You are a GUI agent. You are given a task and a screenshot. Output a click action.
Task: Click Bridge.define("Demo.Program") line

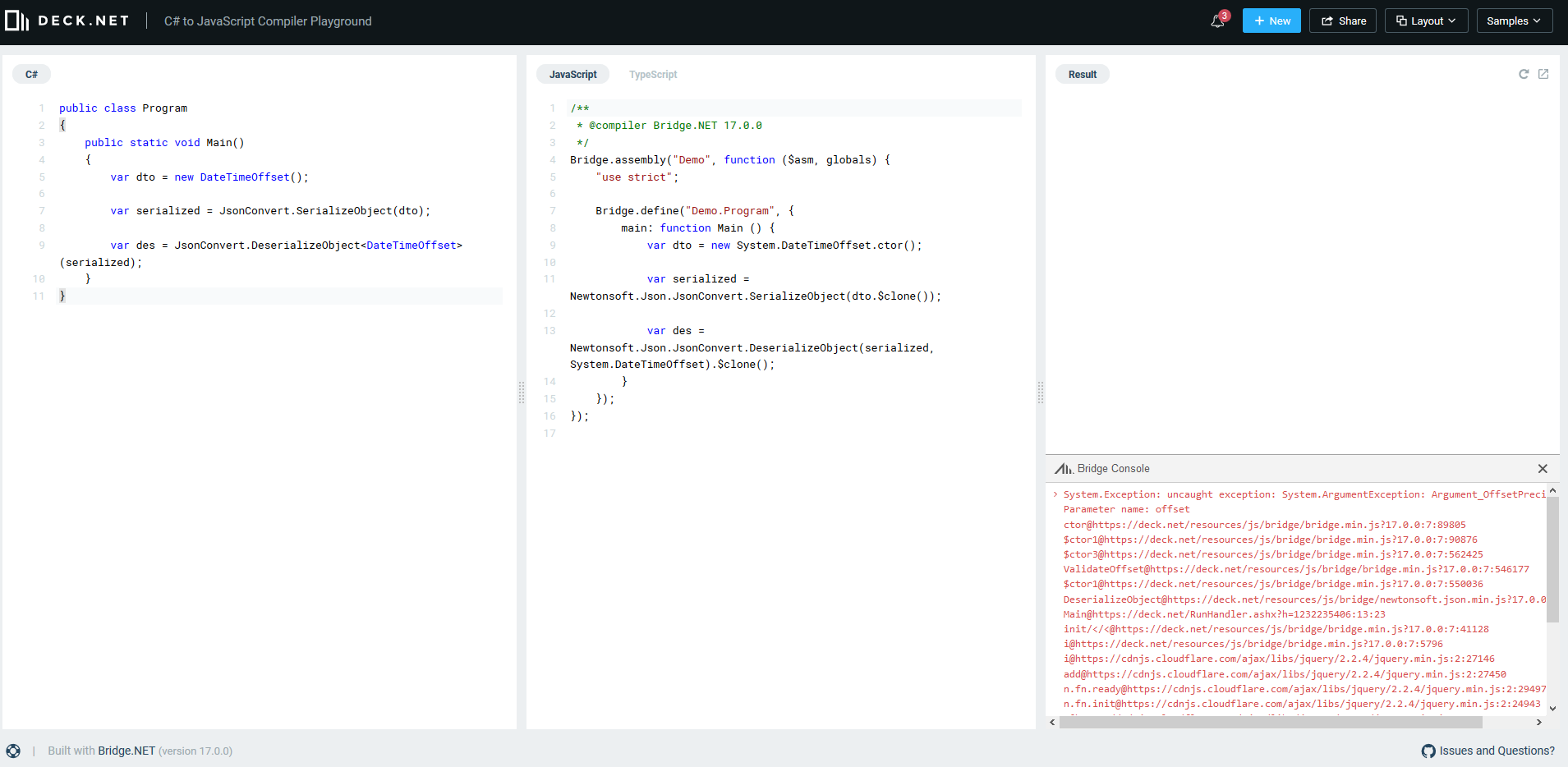pyautogui.click(x=695, y=211)
